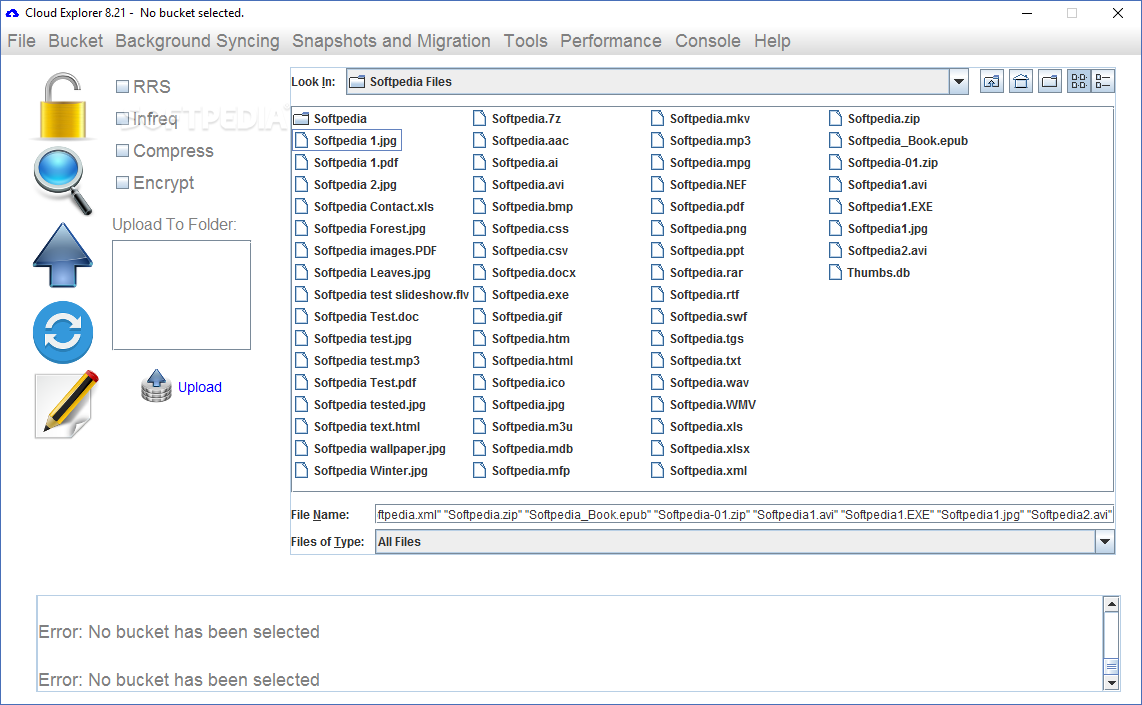Select file Softpedia.NEF
Screen dimensions: 1142x705
click(x=708, y=185)
